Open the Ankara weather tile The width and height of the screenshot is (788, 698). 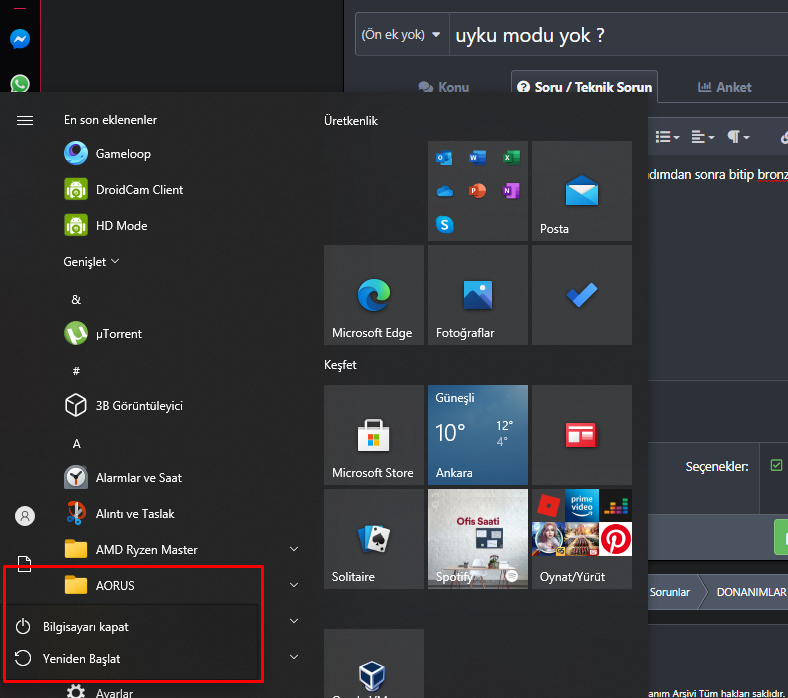point(477,435)
